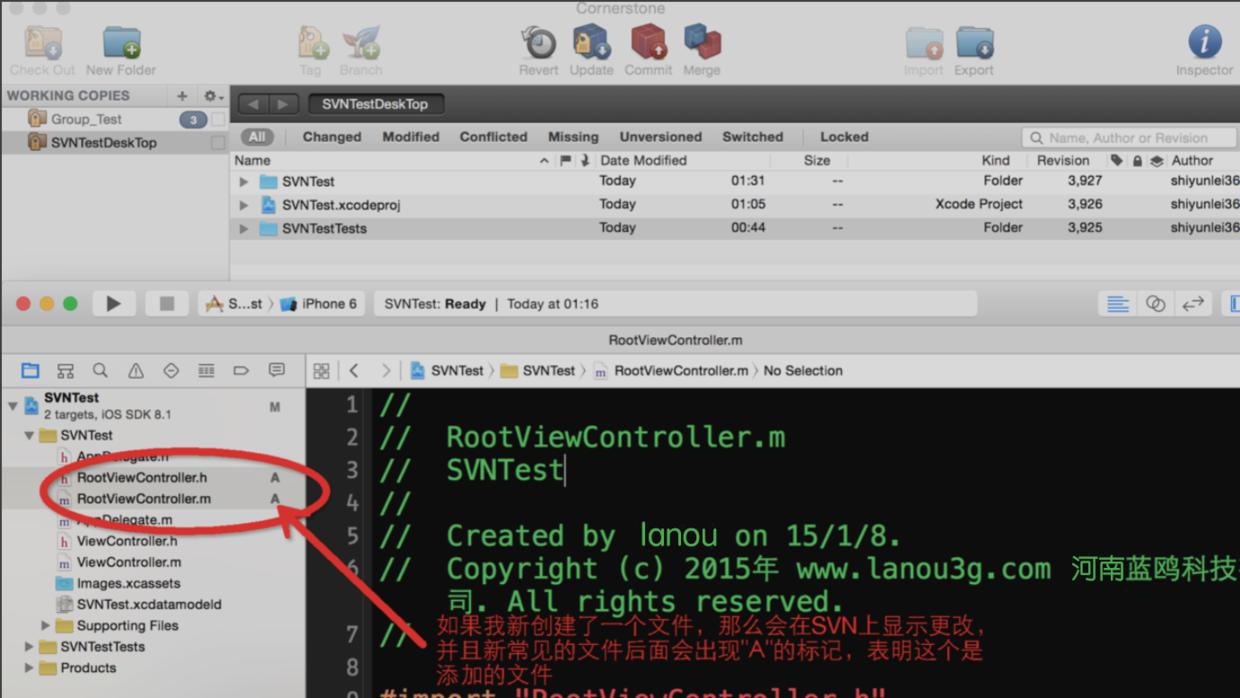Expand SVNTest.xcodeproj row in Cornerstone
The width and height of the screenshot is (1240, 698).
(x=244, y=205)
